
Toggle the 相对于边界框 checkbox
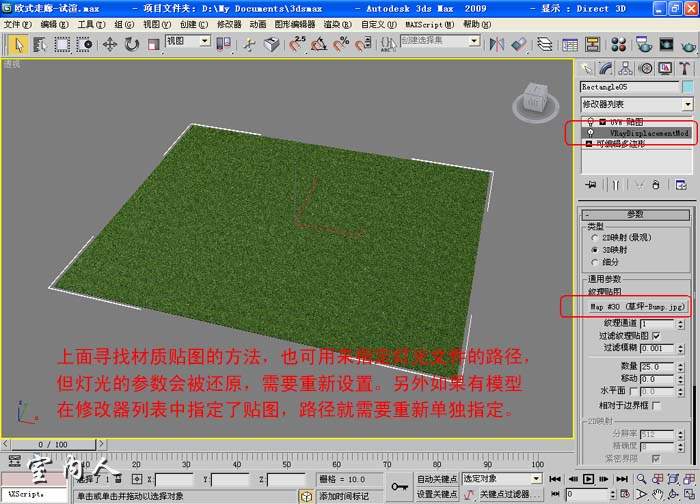(656, 405)
